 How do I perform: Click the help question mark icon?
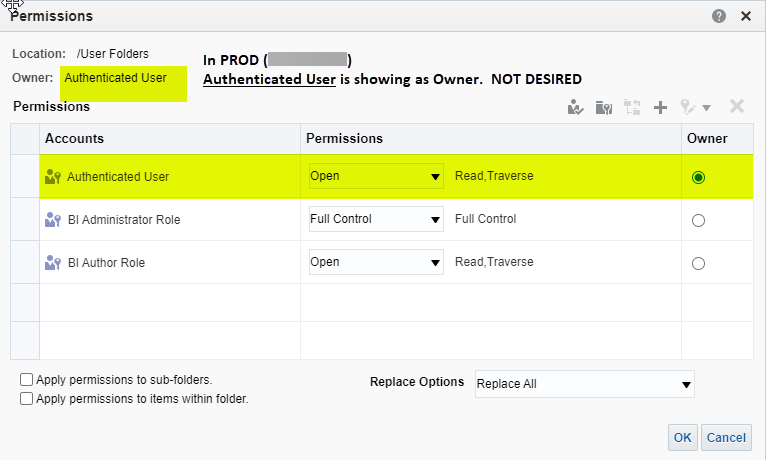click(719, 16)
